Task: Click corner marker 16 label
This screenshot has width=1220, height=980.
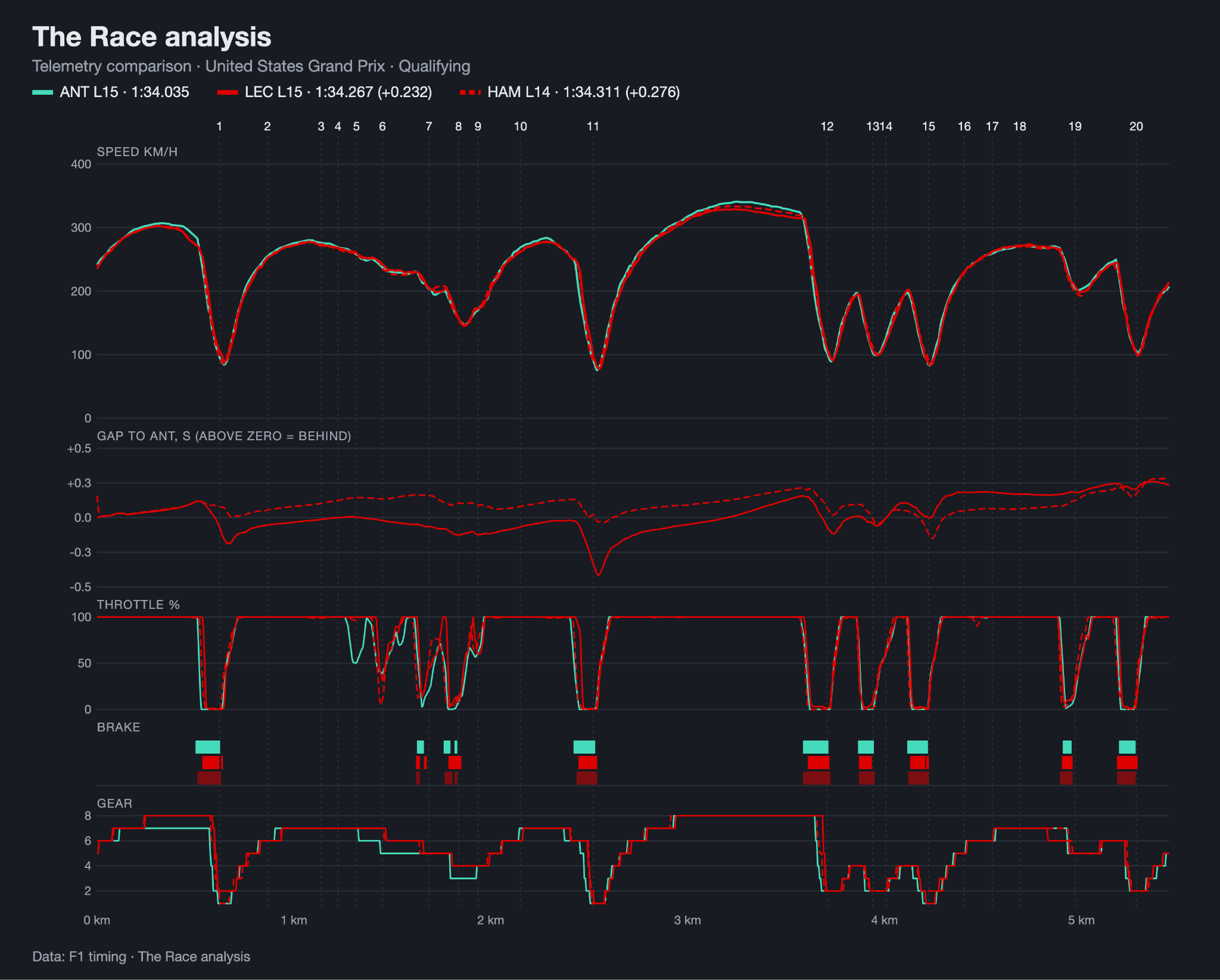Action: point(964,126)
